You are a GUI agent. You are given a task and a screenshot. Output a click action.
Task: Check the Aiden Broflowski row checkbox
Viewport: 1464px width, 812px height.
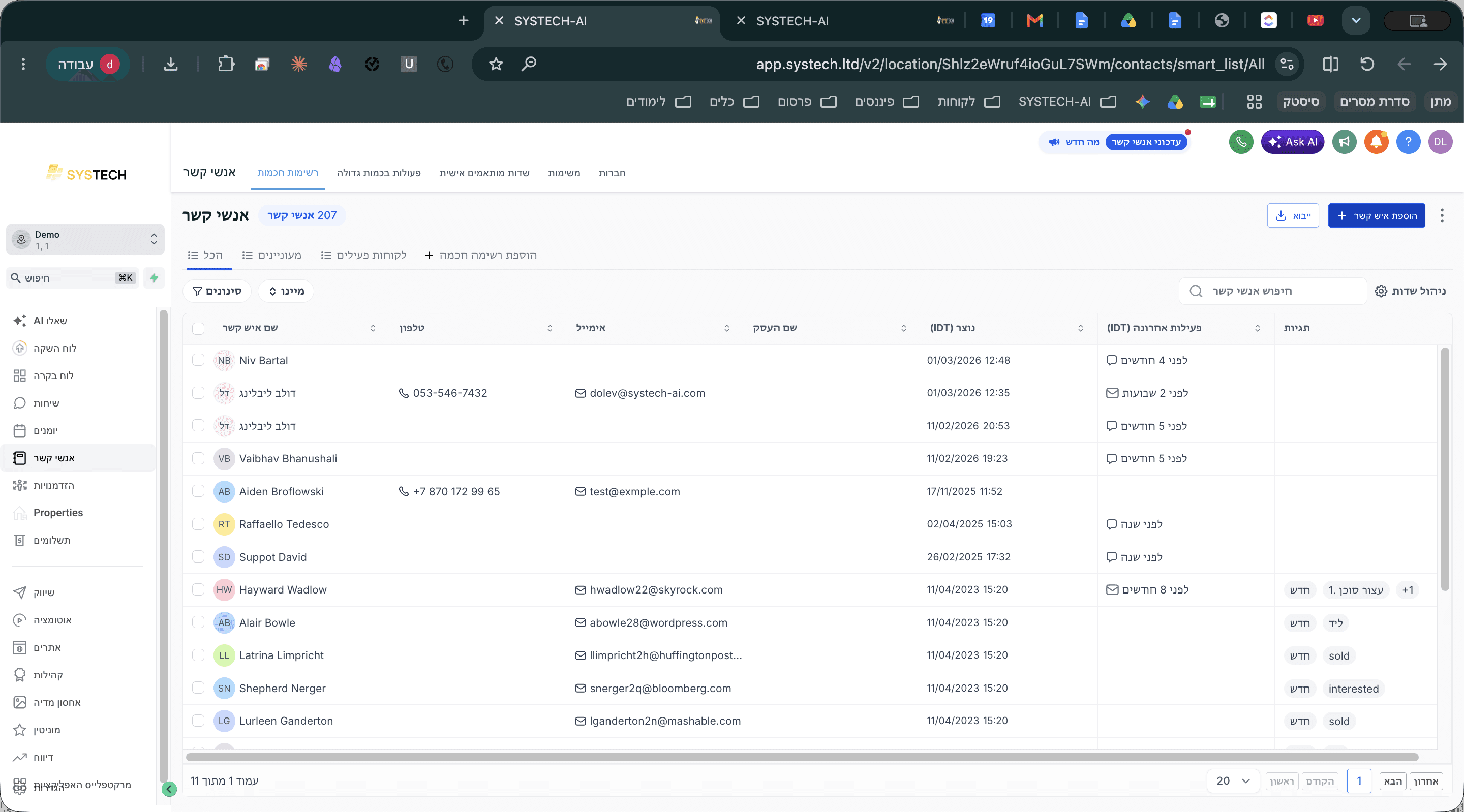point(198,491)
